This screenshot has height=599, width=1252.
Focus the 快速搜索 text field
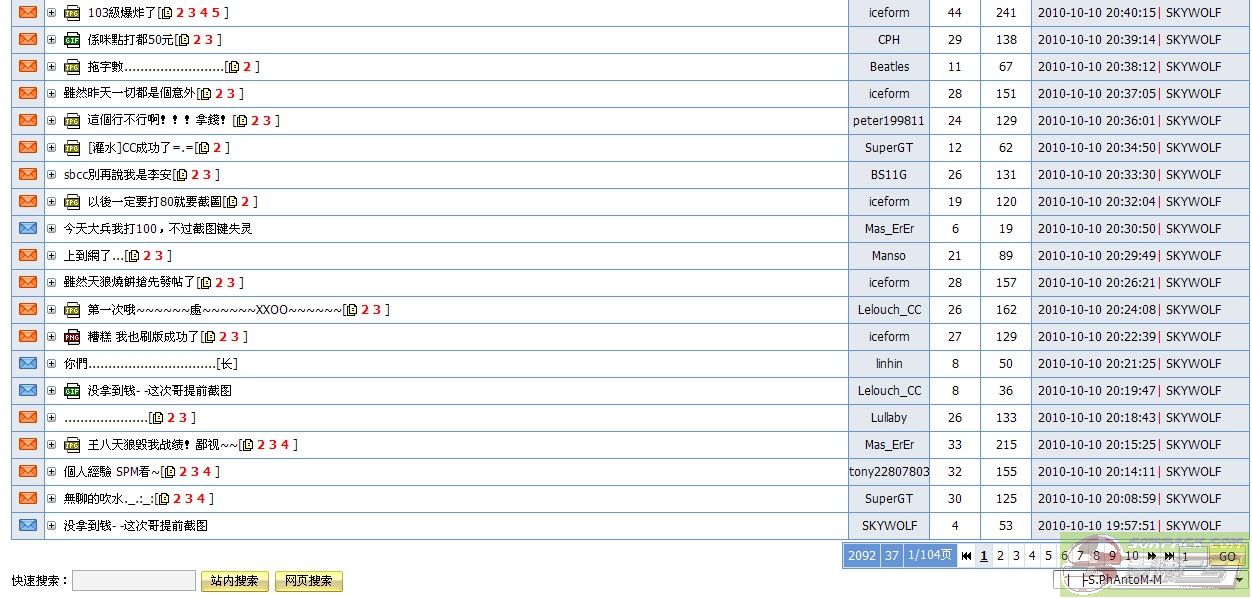tap(134, 581)
